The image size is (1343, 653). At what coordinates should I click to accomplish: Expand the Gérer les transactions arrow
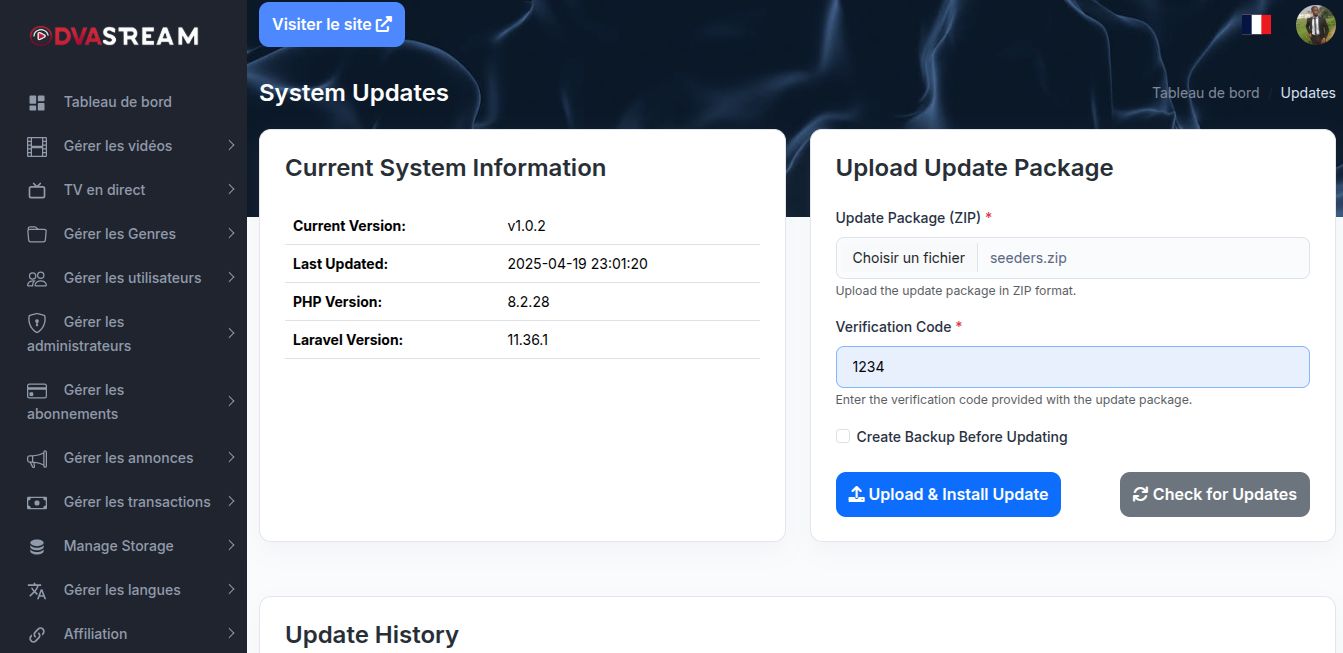point(231,501)
